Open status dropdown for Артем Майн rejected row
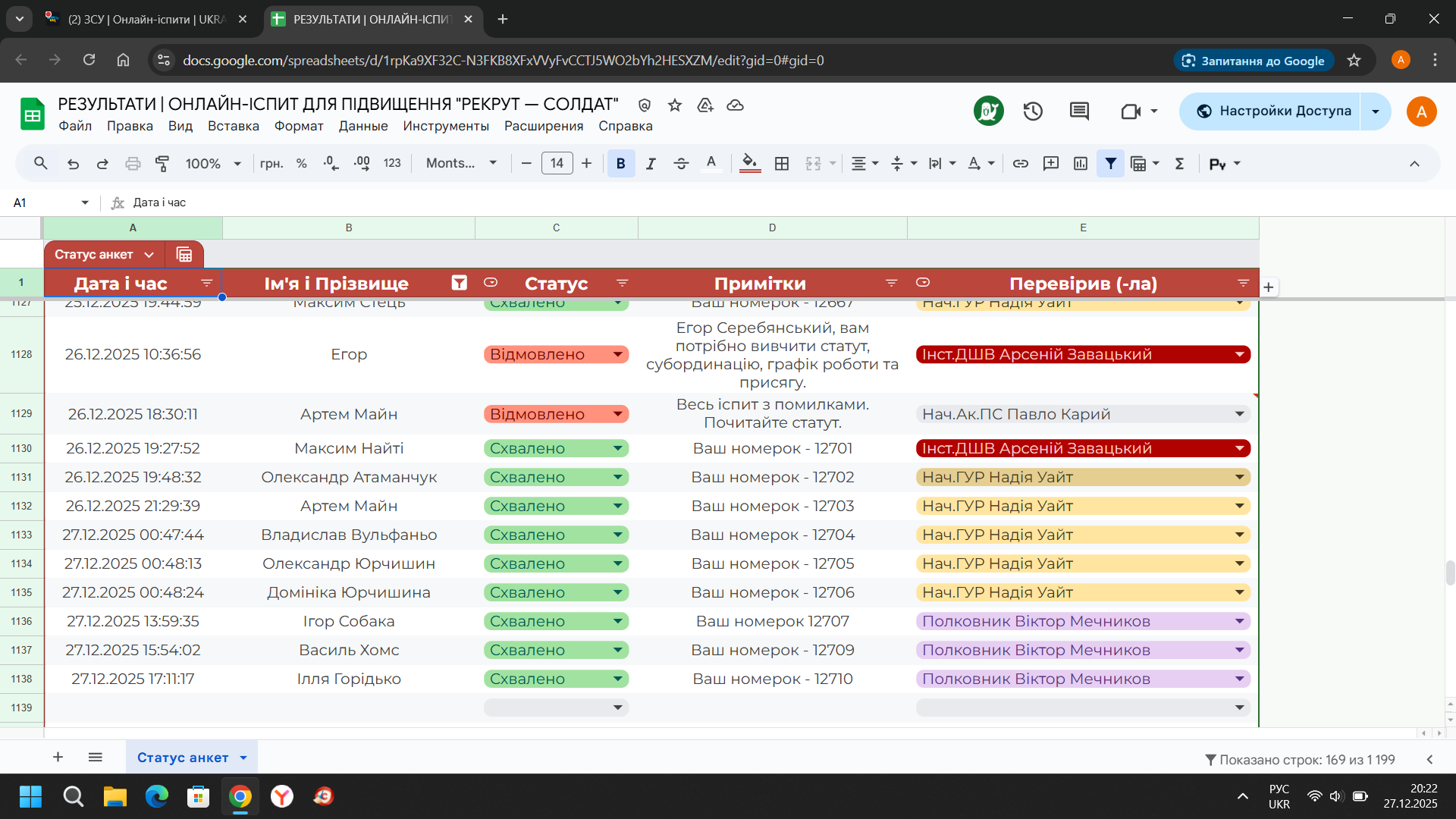Image resolution: width=1456 pixels, height=819 pixels. pos(617,414)
